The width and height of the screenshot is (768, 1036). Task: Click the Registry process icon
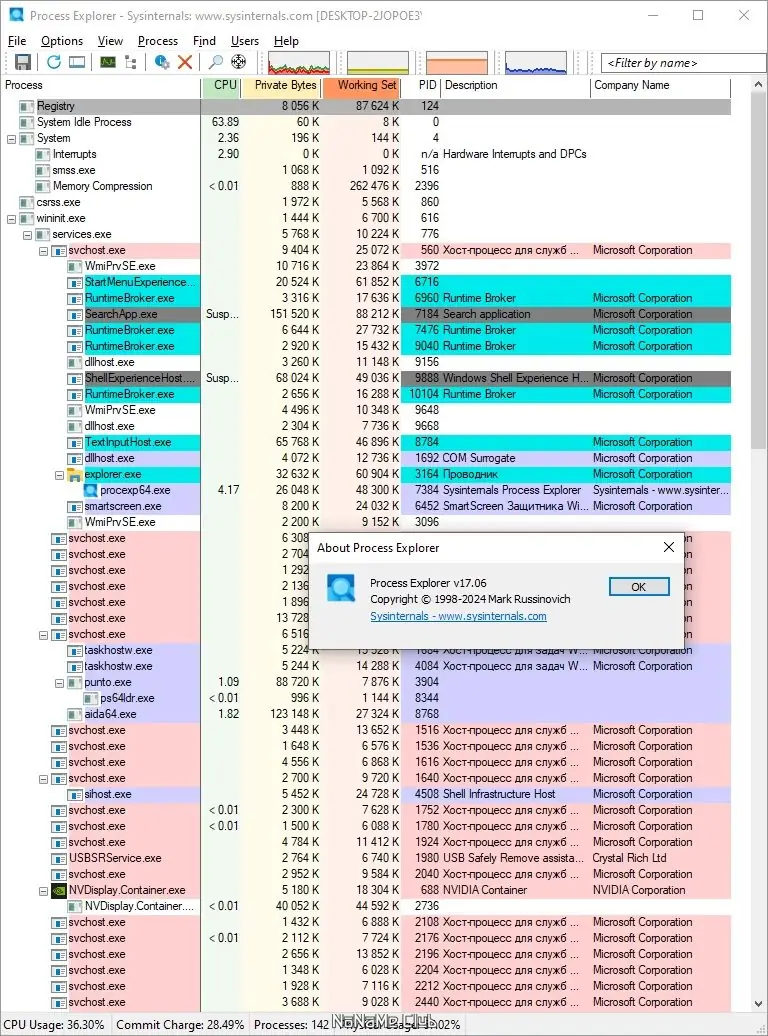26,106
